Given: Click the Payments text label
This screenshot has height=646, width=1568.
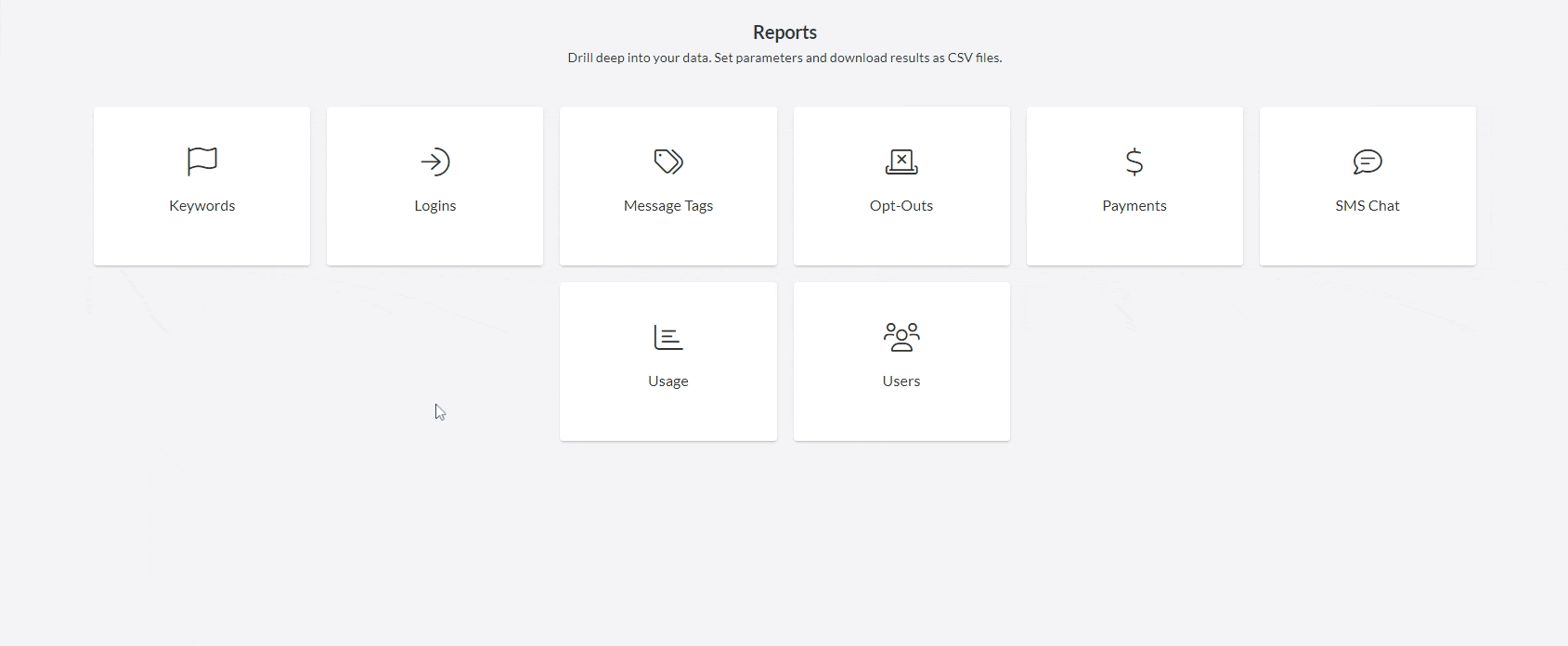Looking at the screenshot, I should (1134, 206).
